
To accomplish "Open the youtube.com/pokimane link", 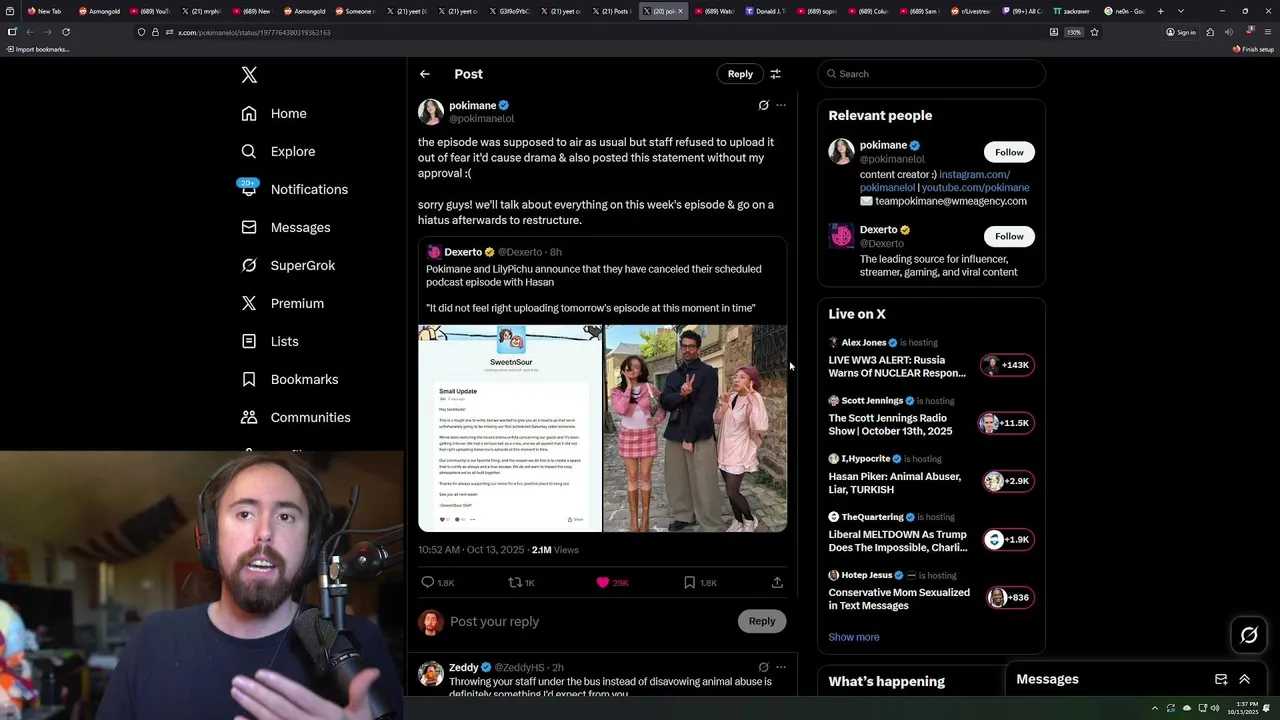I will point(975,188).
